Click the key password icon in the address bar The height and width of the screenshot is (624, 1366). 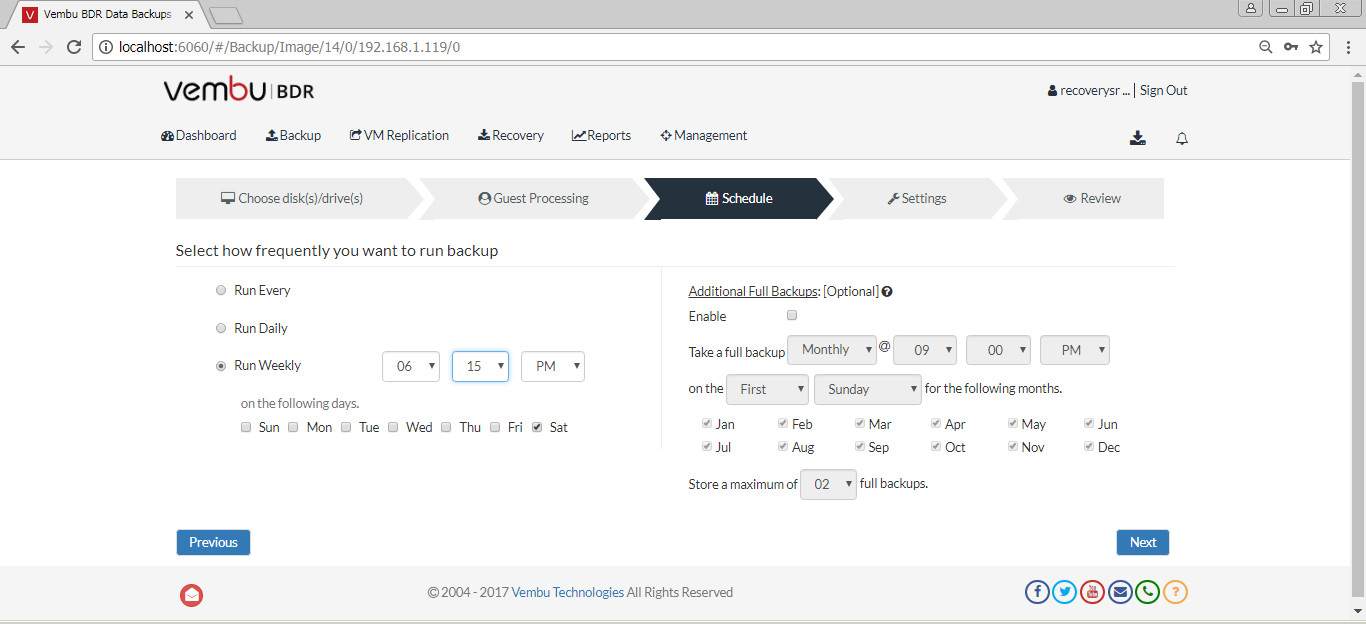(x=1291, y=47)
